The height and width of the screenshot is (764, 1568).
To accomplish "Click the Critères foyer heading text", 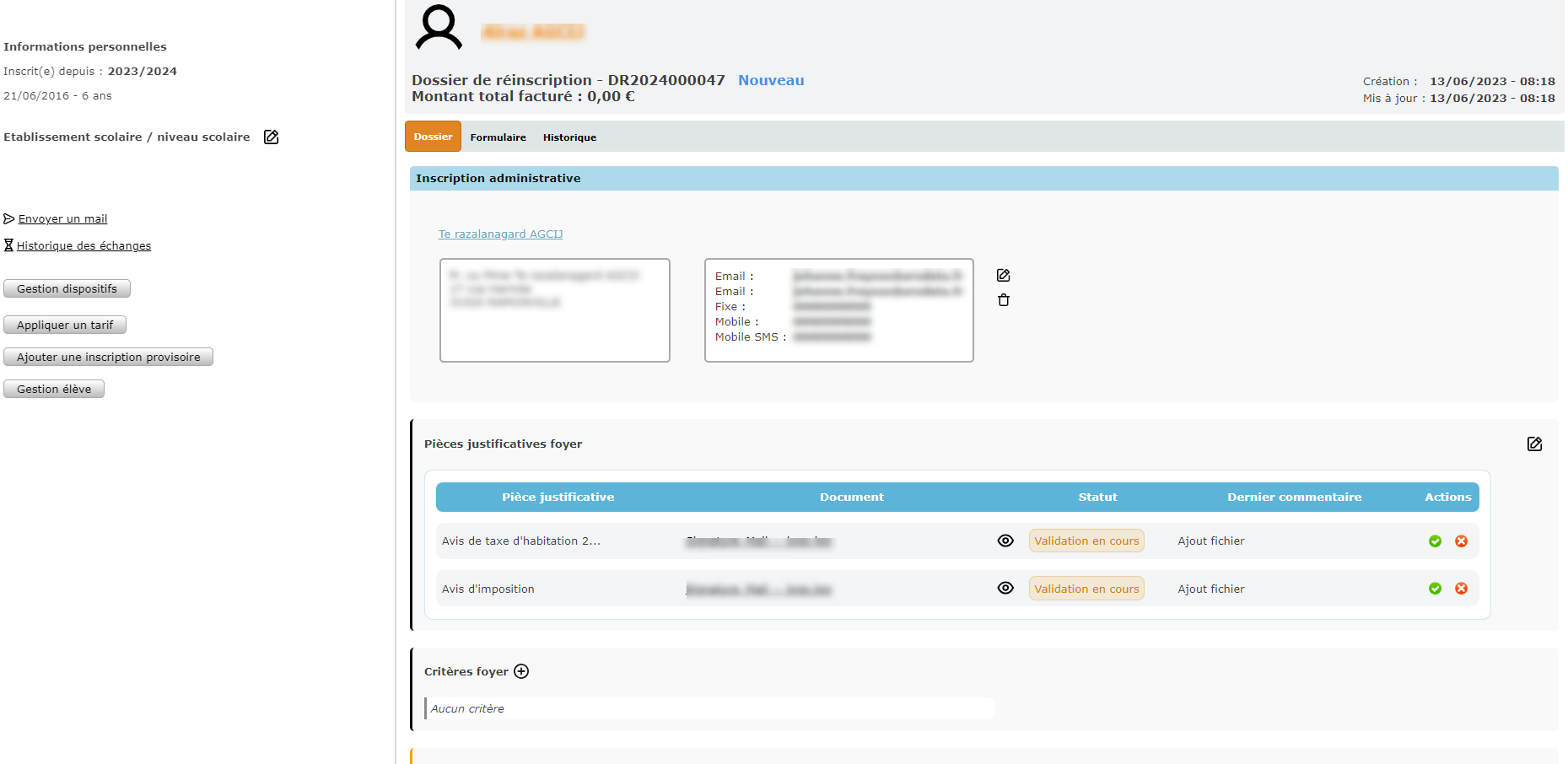I will tap(466, 672).
